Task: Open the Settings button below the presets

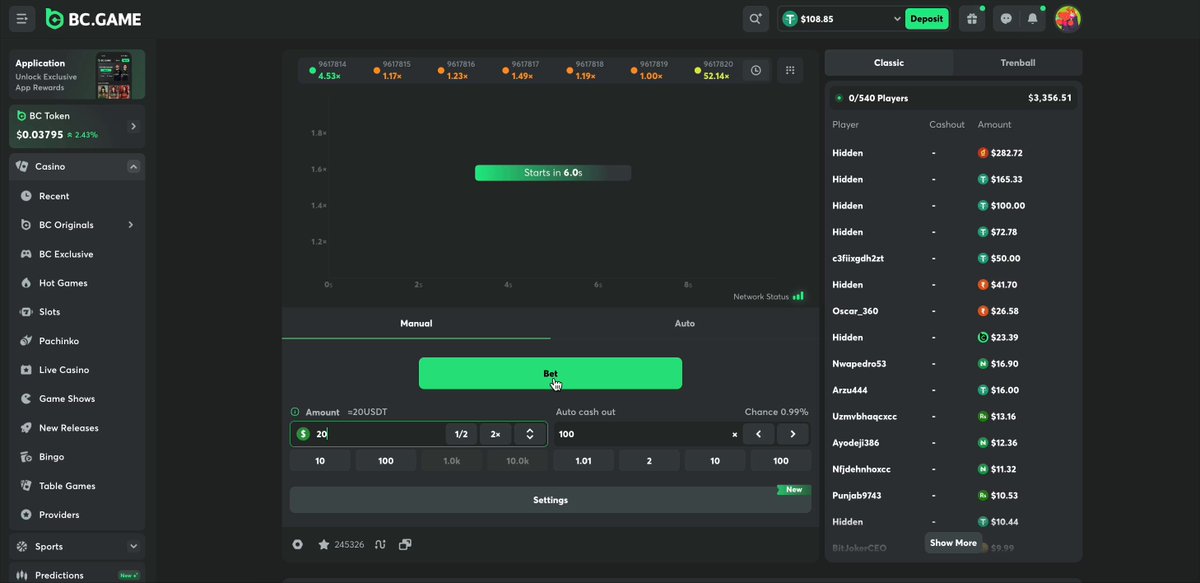Action: [x=550, y=500]
